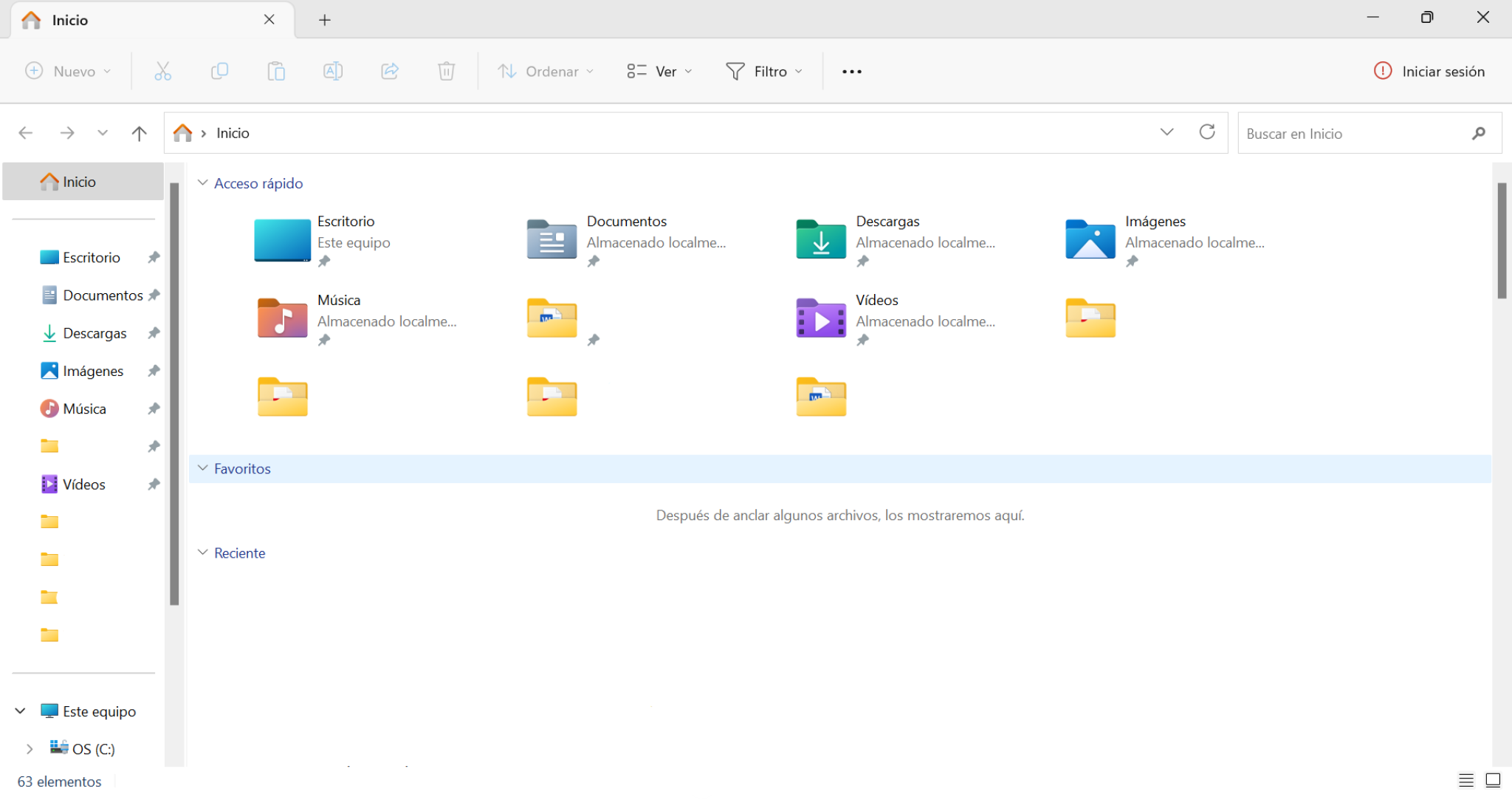Select the Paste icon

tap(276, 71)
